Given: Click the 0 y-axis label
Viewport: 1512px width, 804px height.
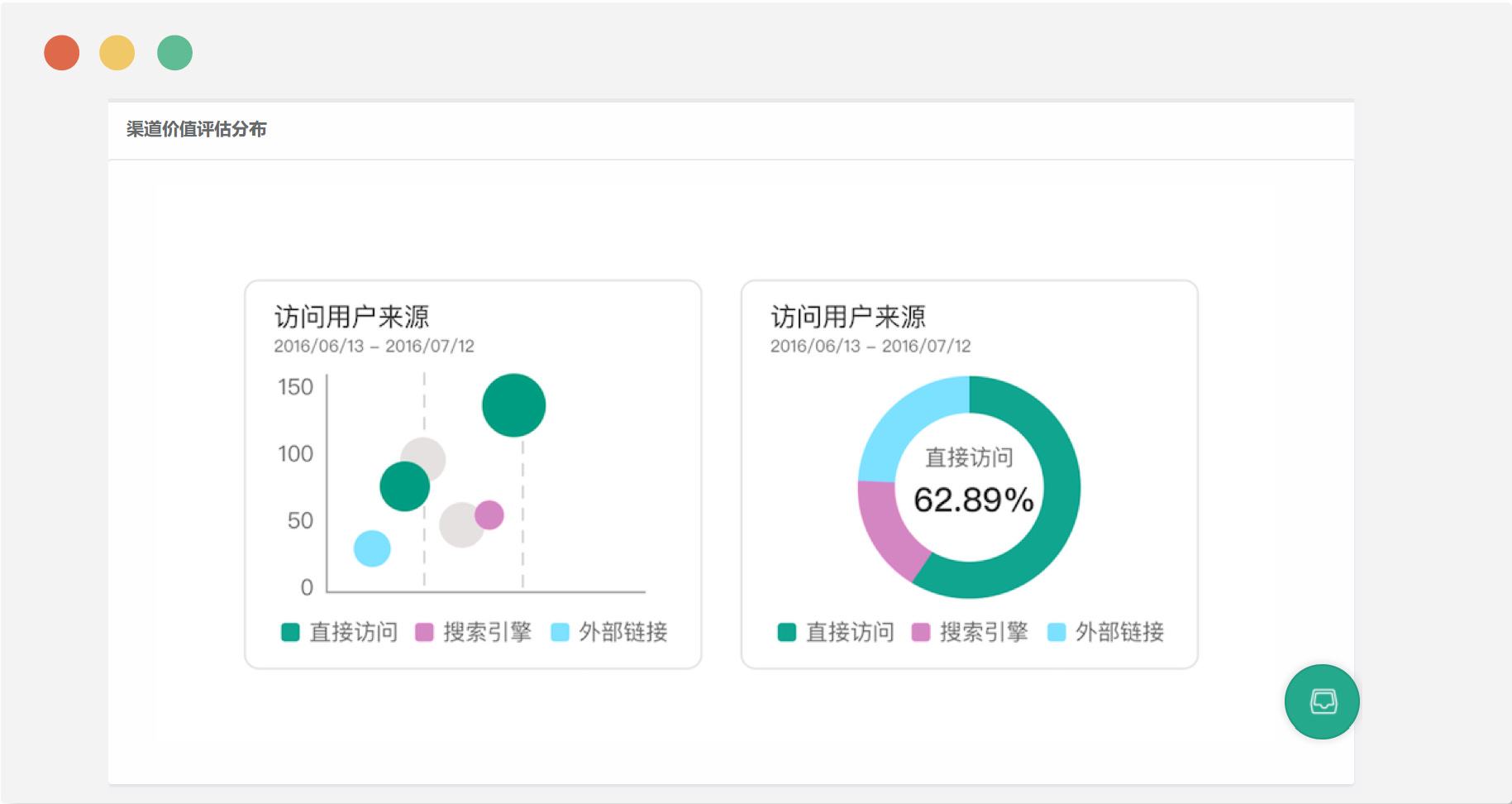Looking at the screenshot, I should tap(307, 587).
